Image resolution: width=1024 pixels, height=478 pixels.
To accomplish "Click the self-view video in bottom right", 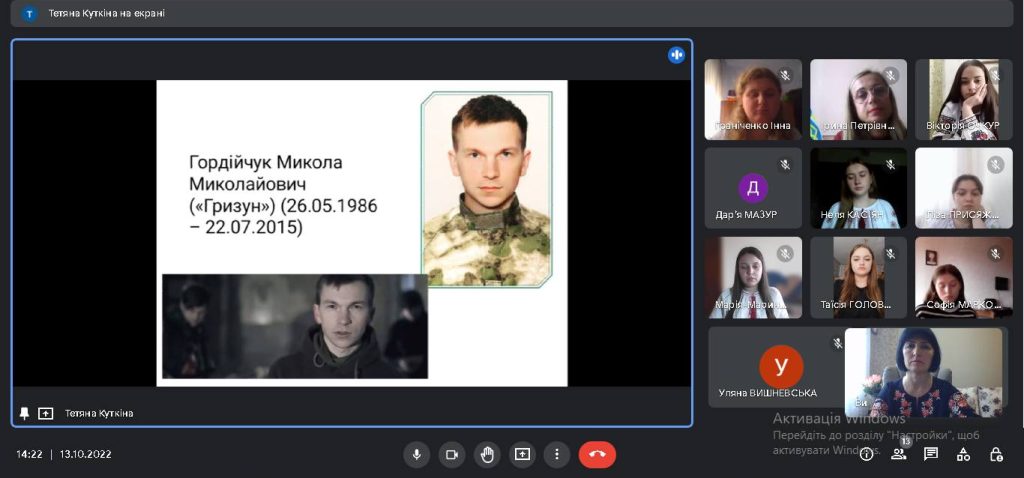I will click(x=923, y=372).
